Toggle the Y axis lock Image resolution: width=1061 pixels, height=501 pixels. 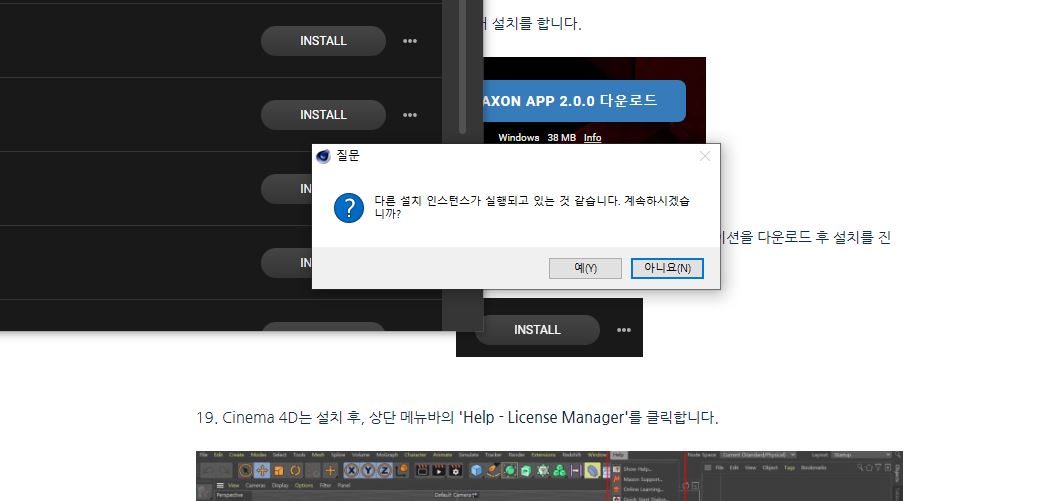[x=368, y=470]
